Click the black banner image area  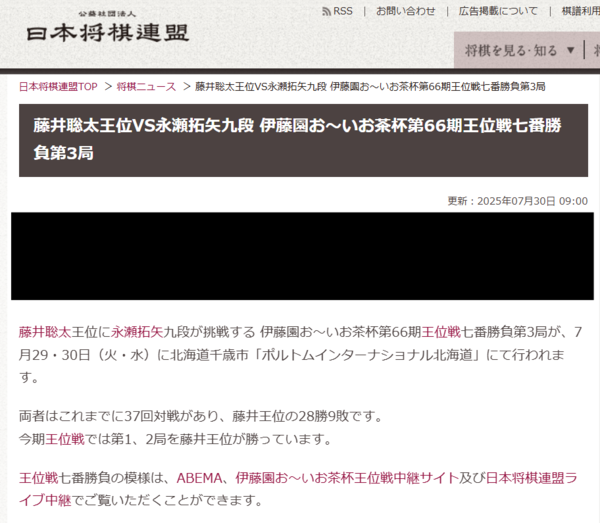click(x=302, y=256)
